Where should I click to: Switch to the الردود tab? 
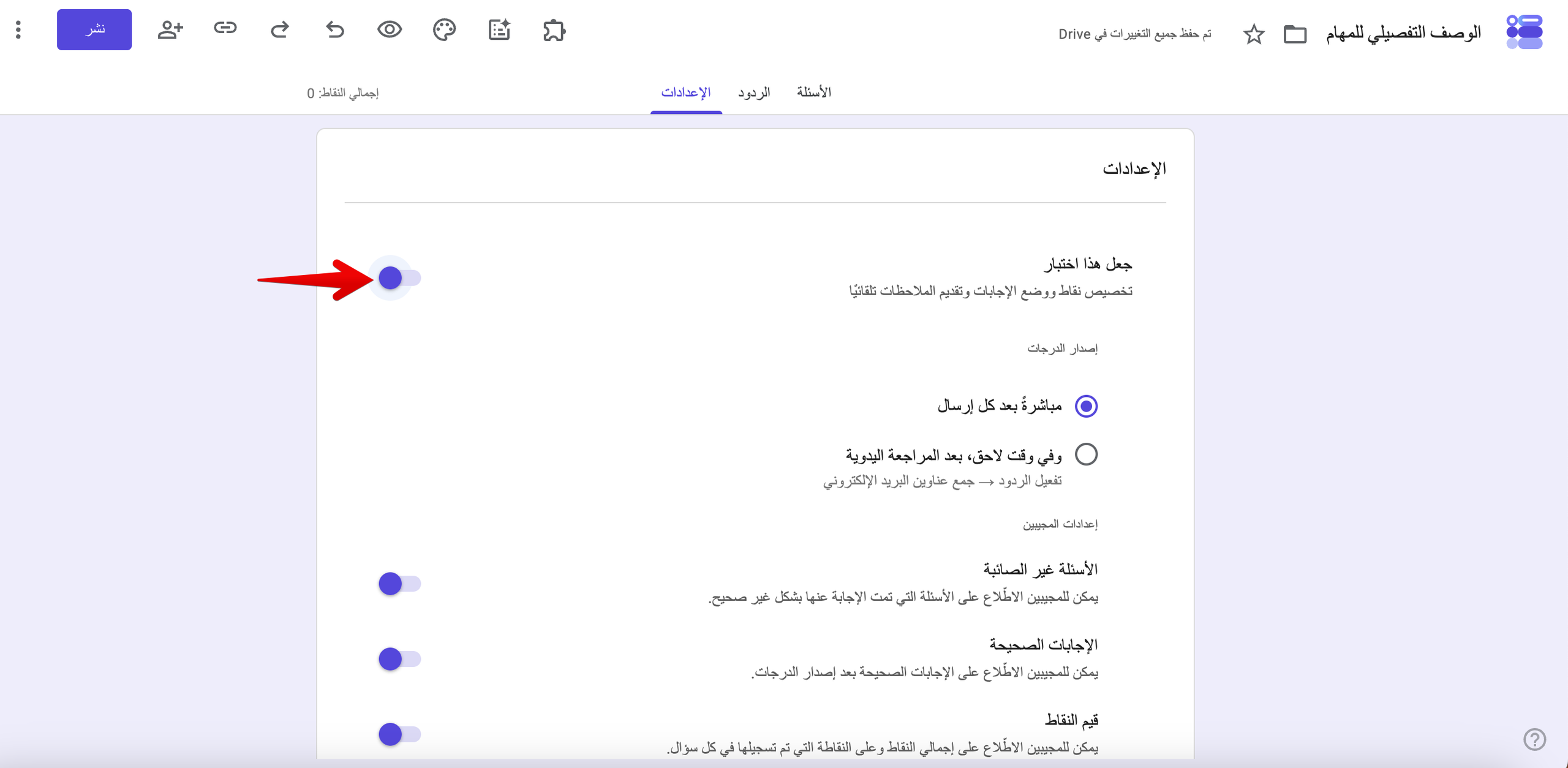pyautogui.click(x=754, y=92)
